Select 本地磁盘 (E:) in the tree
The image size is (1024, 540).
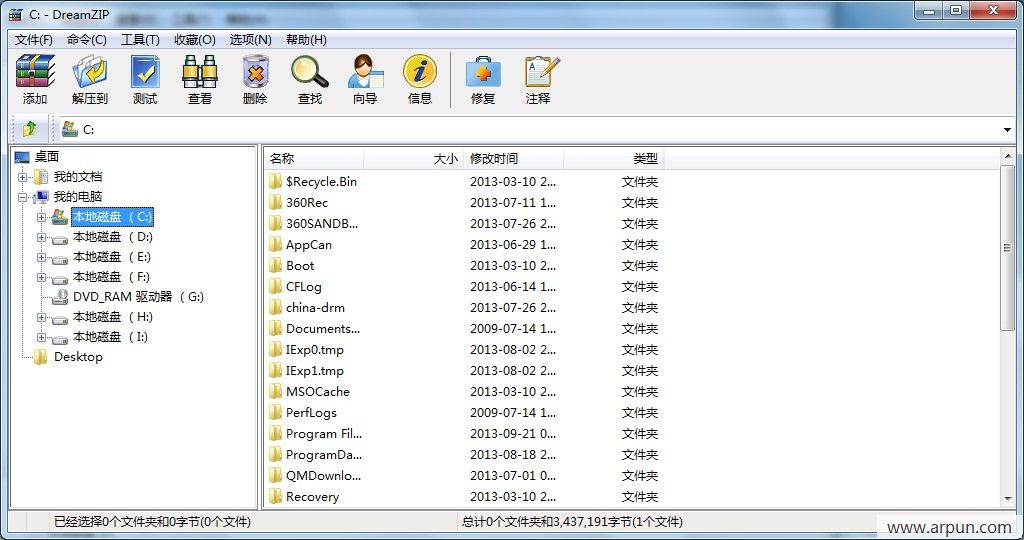pos(112,257)
